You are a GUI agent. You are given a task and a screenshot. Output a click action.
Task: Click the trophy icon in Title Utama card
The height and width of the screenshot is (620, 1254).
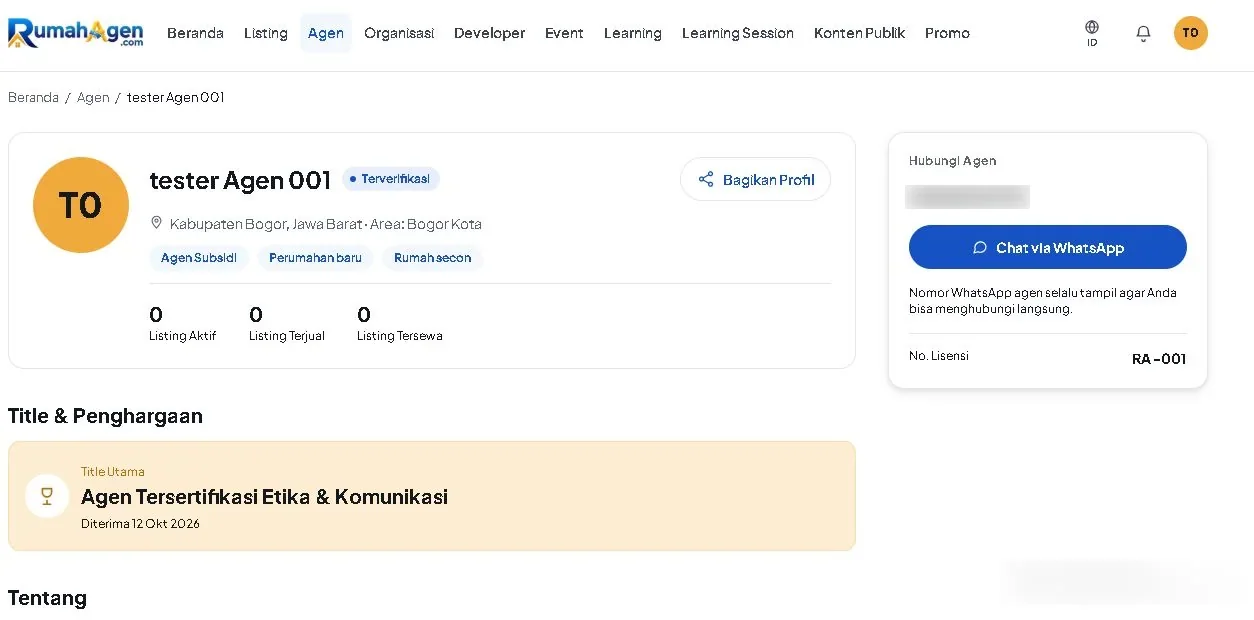click(47, 496)
